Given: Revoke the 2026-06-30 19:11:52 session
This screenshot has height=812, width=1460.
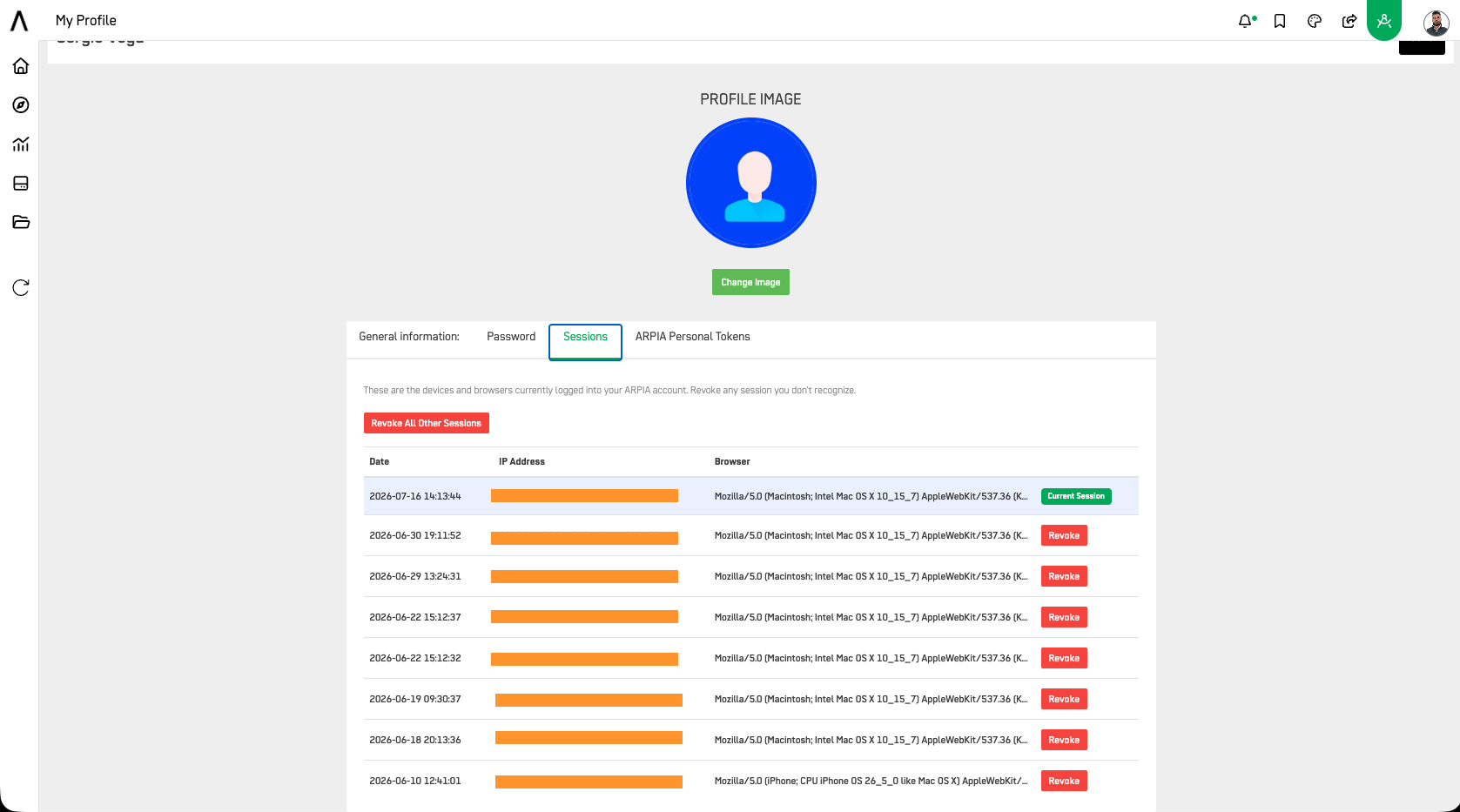Looking at the screenshot, I should point(1064,535).
